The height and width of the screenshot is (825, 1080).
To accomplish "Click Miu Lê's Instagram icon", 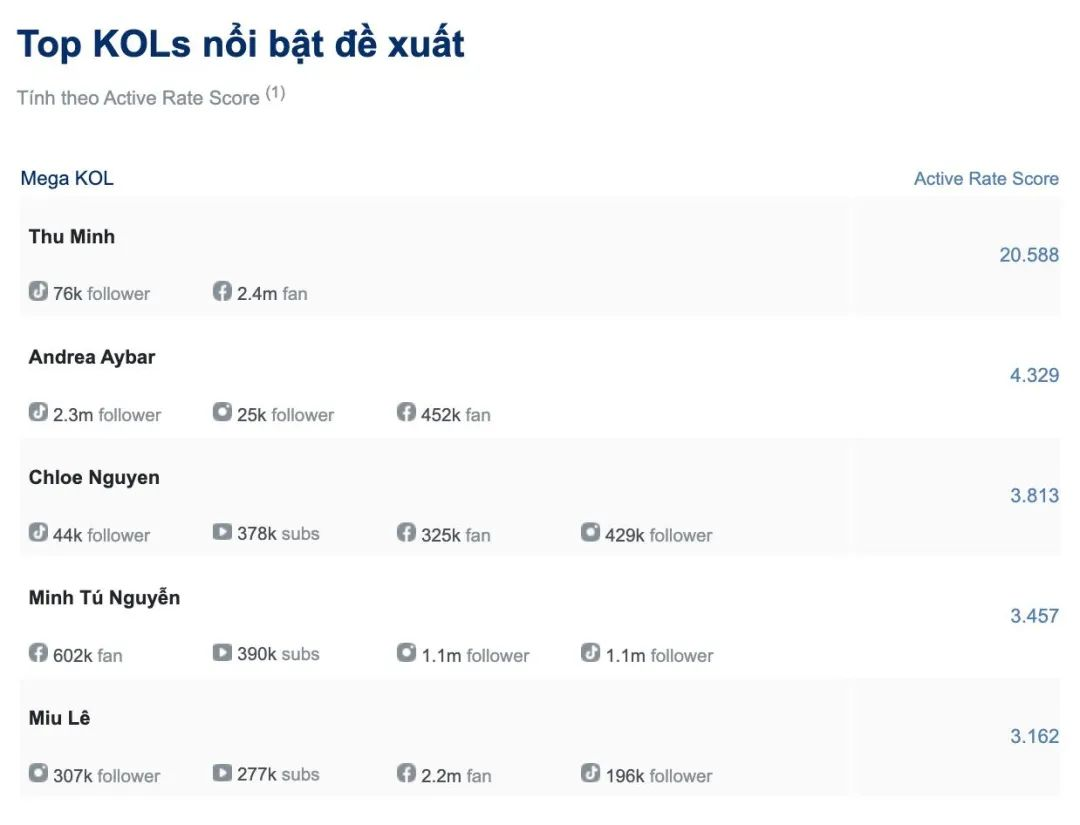I will 38,773.
